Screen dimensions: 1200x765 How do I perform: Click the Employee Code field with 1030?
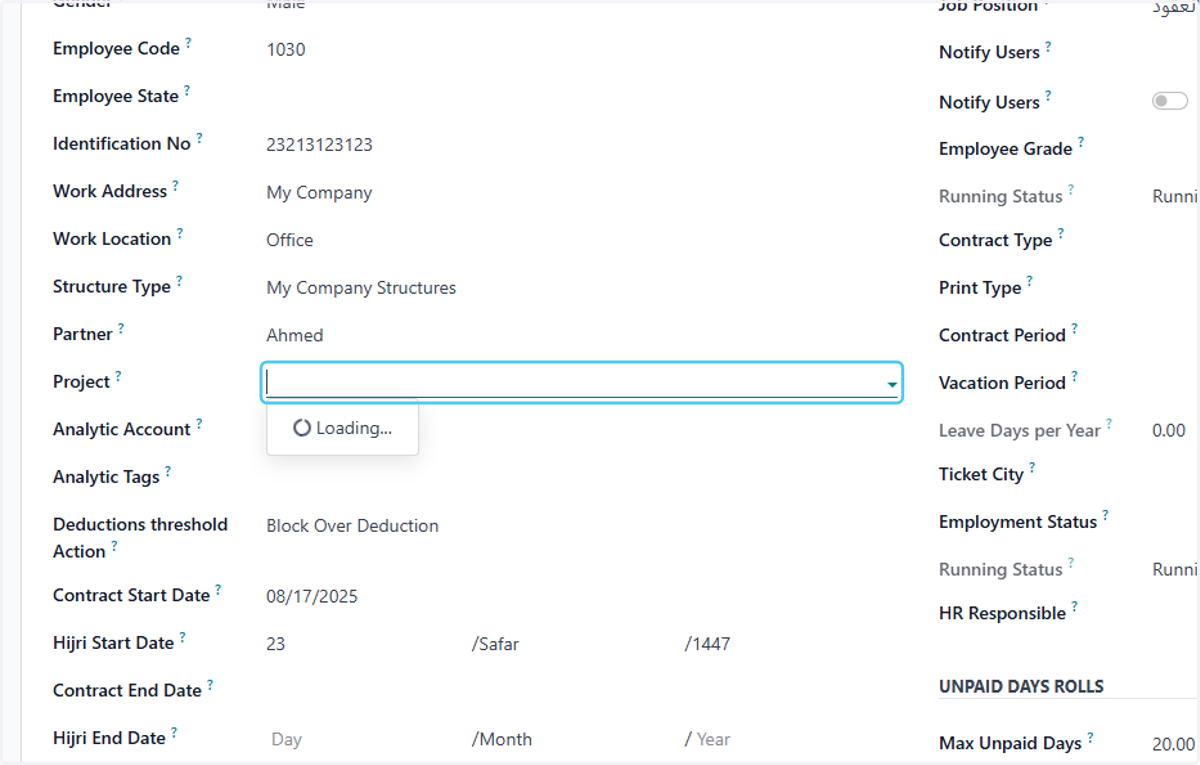[x=286, y=49]
